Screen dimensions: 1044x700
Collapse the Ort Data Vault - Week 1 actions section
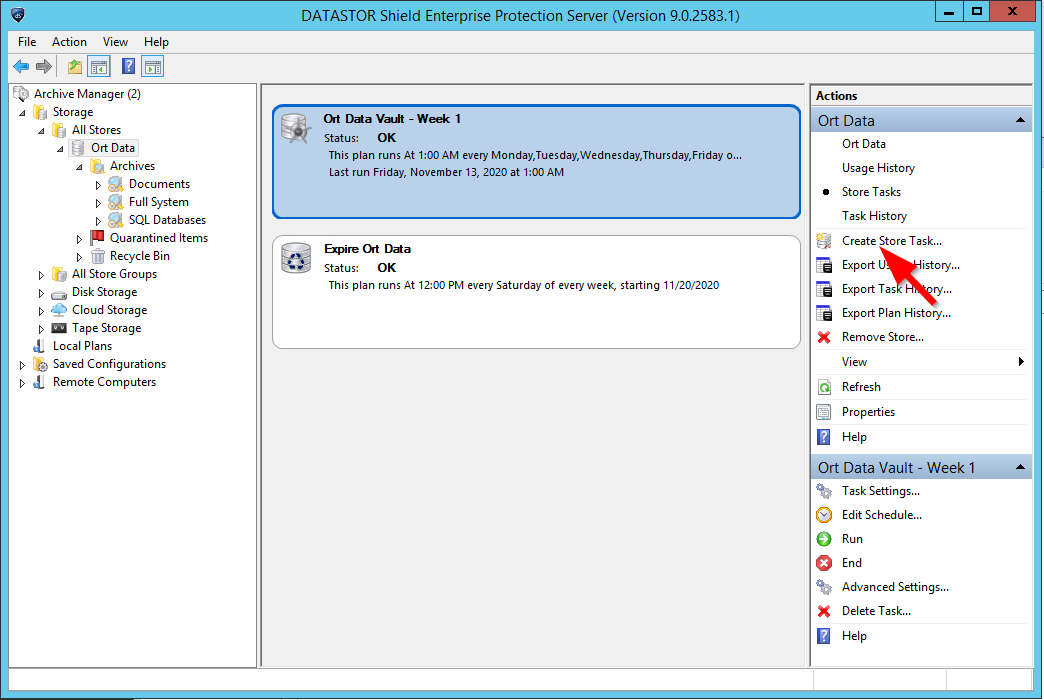[x=1019, y=468]
